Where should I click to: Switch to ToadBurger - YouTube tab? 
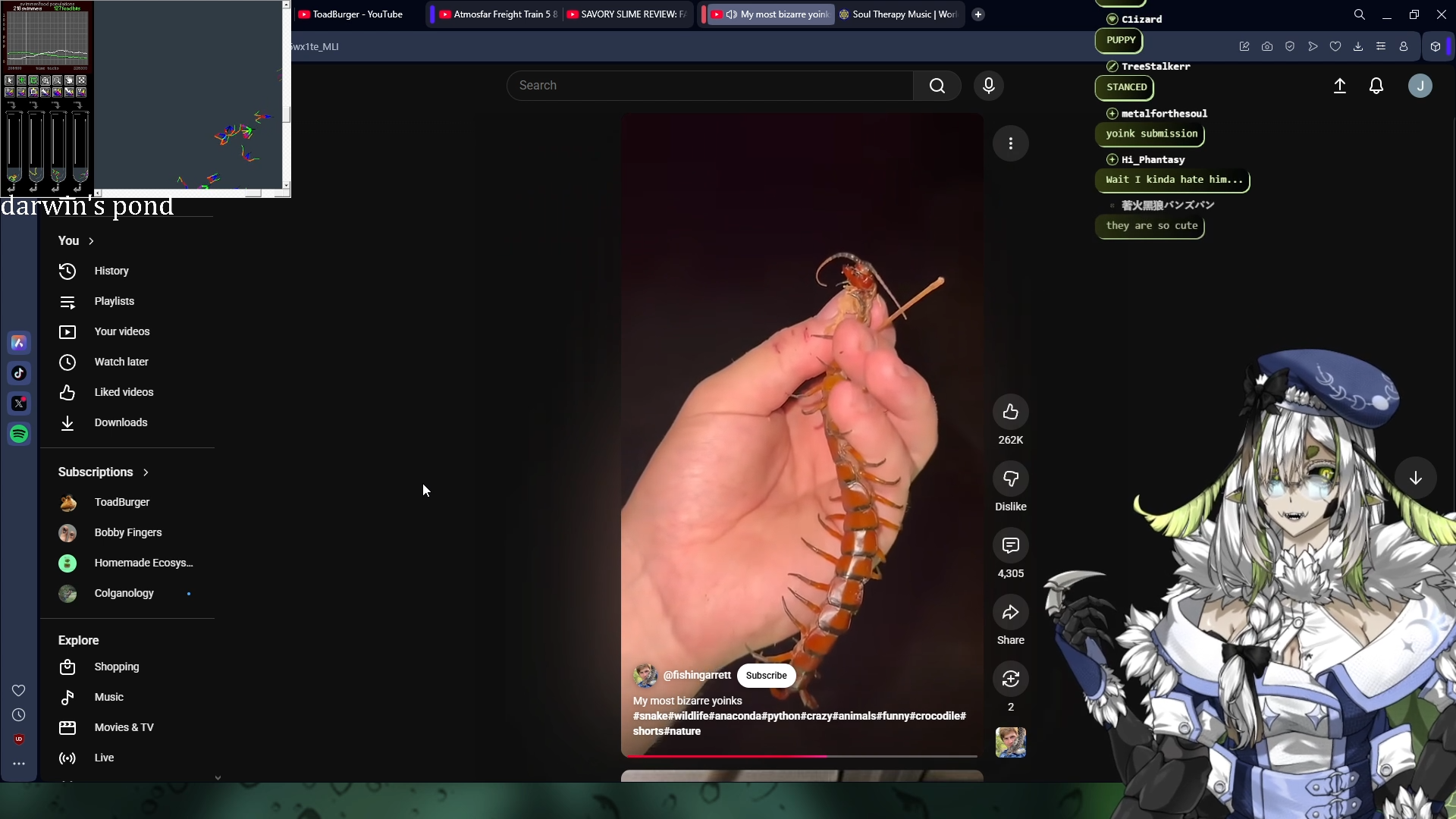coord(356,14)
